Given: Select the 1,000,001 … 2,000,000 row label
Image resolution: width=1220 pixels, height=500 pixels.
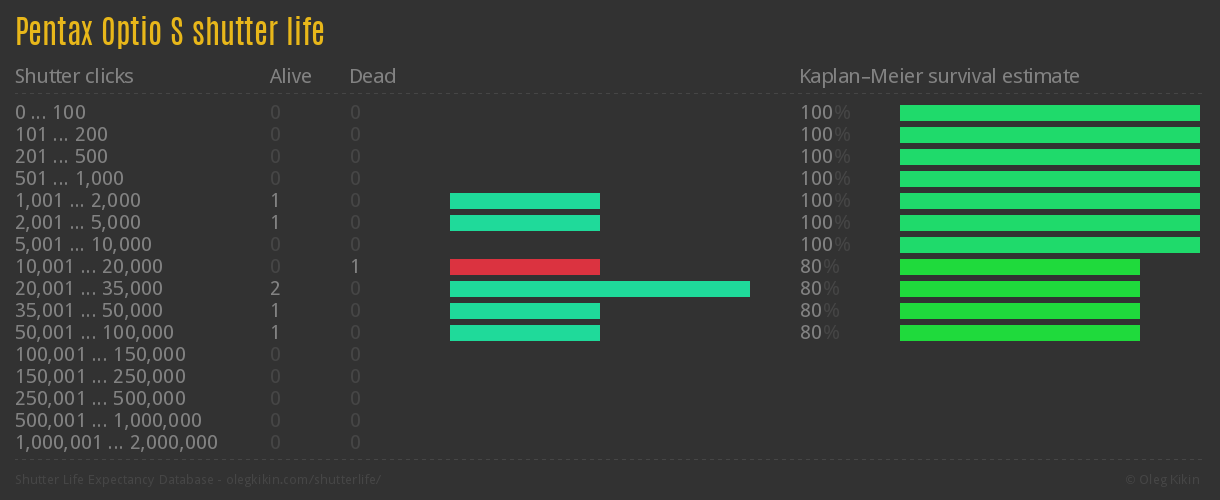Looking at the screenshot, I should pyautogui.click(x=116, y=443).
